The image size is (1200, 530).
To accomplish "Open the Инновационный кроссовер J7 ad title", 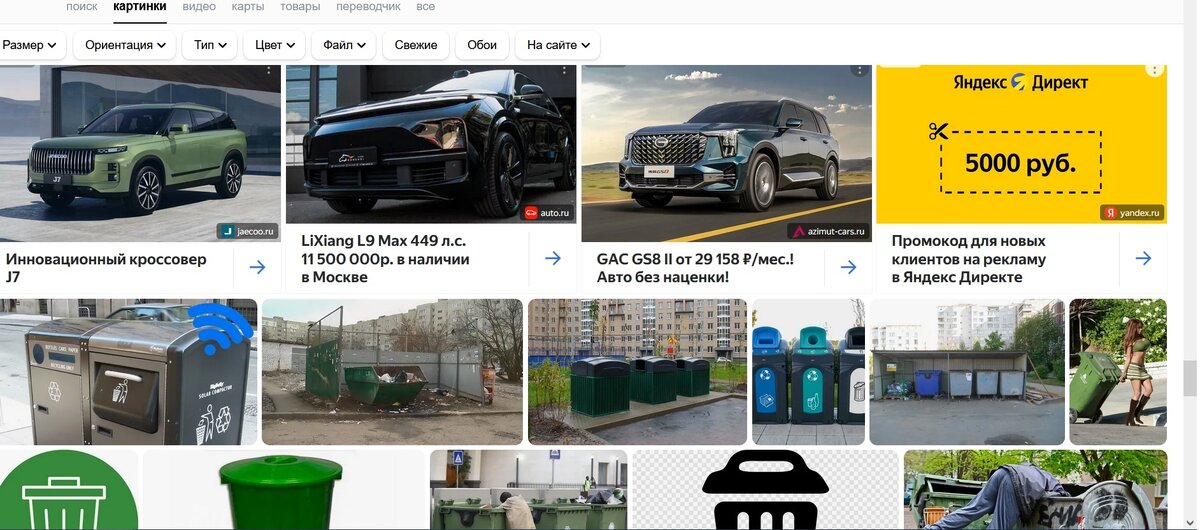I will point(106,267).
